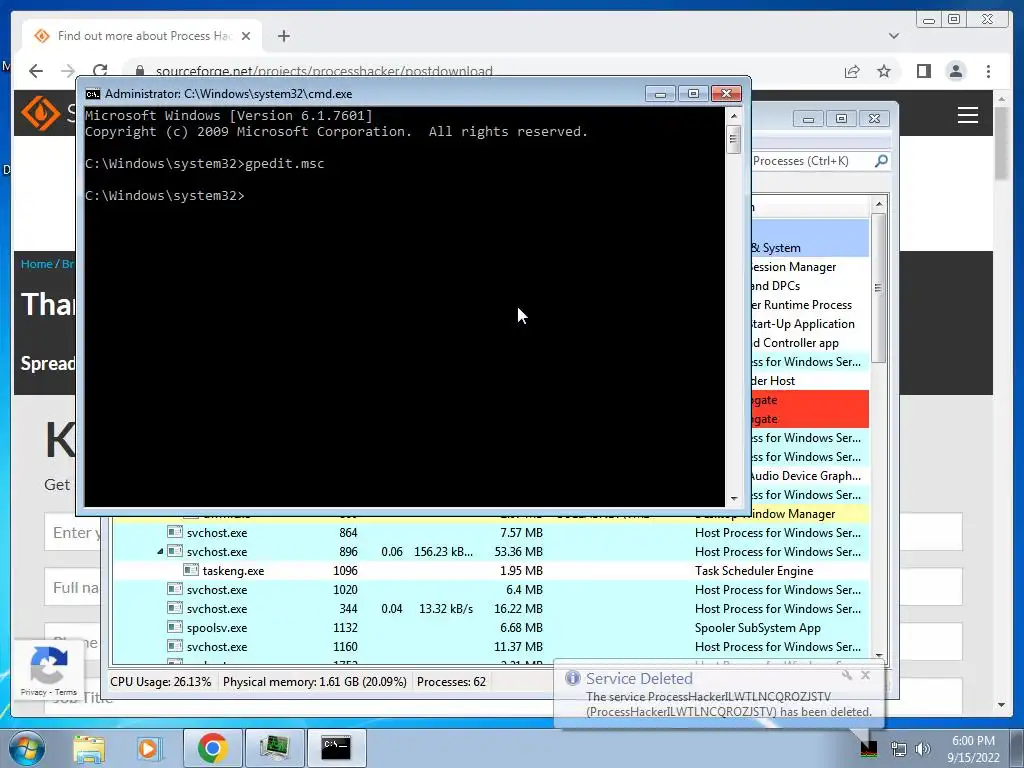Open the Chrome tab search chevron
This screenshot has width=1024, height=768.
point(893,36)
